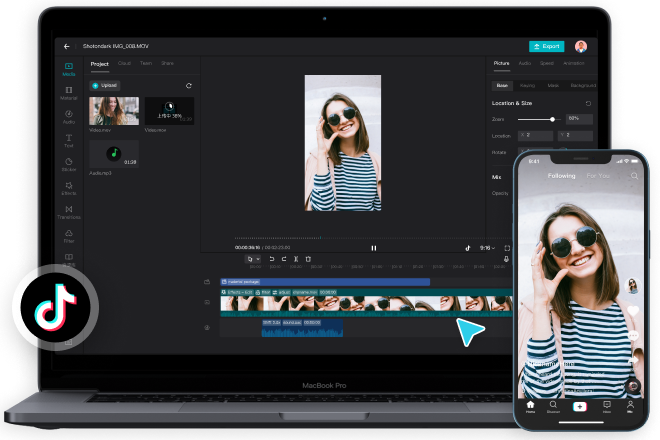Image resolution: width=660 pixels, height=440 pixels.
Task: Open the Effects sidebar icon
Action: click(69, 188)
